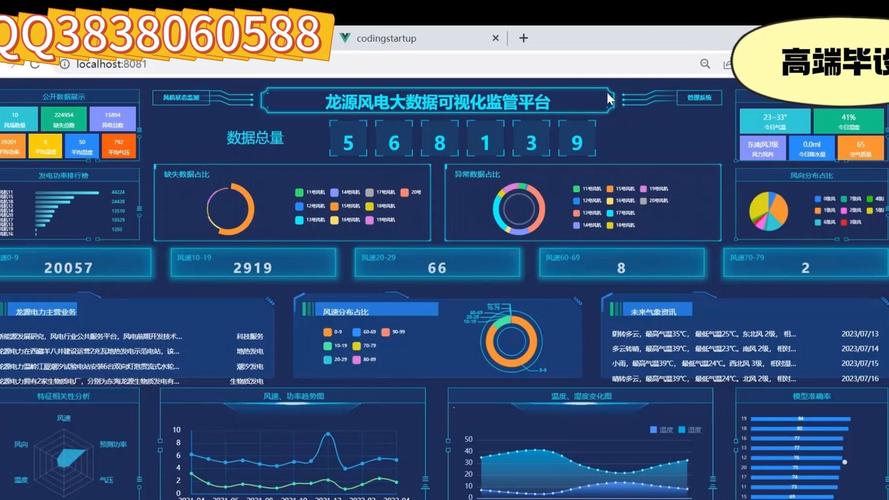889x500 pixels.
Task: Toggle the yellow 70-79 wind speed legend
Action: (x=365, y=345)
